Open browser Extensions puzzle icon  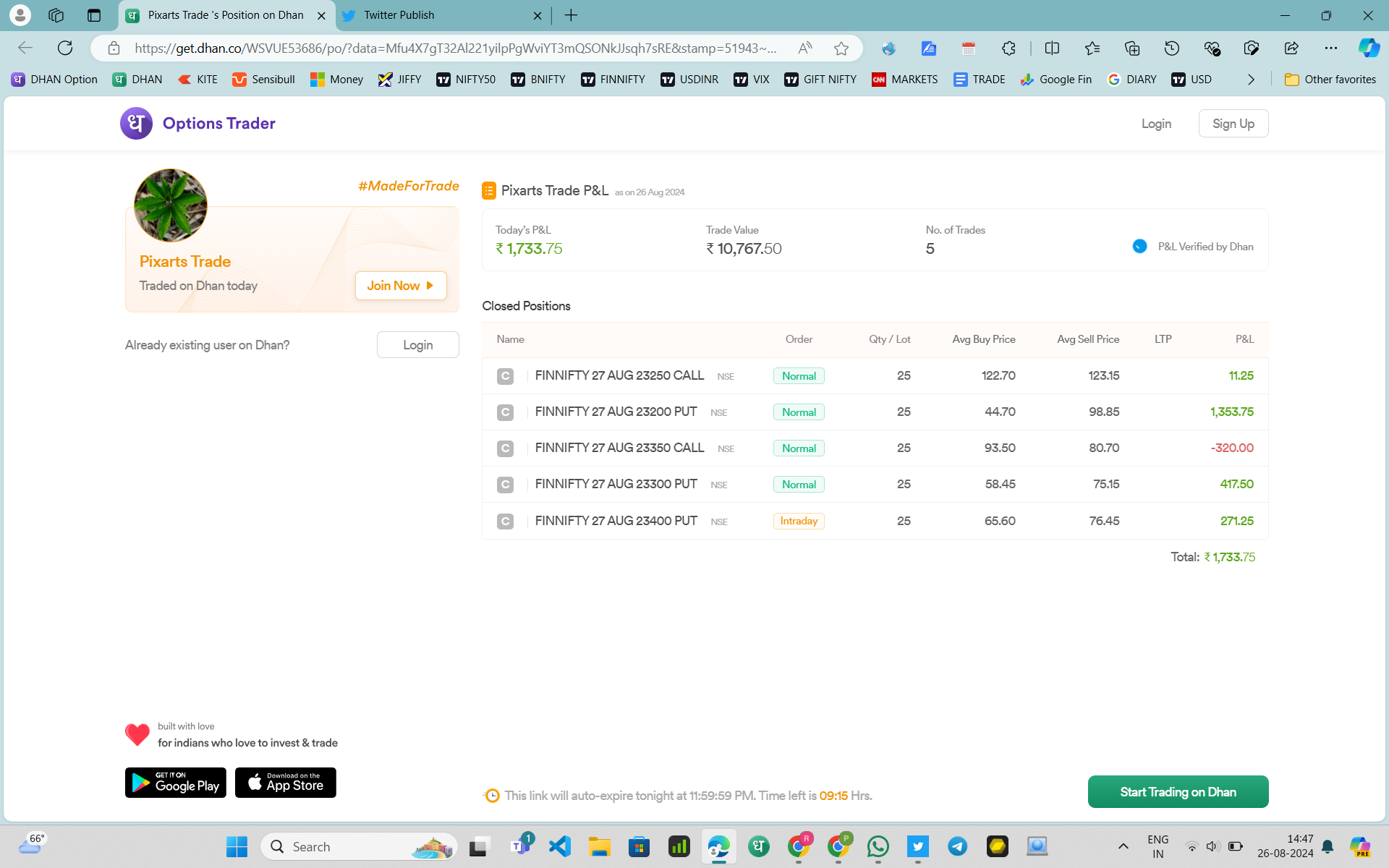[x=1008, y=48]
